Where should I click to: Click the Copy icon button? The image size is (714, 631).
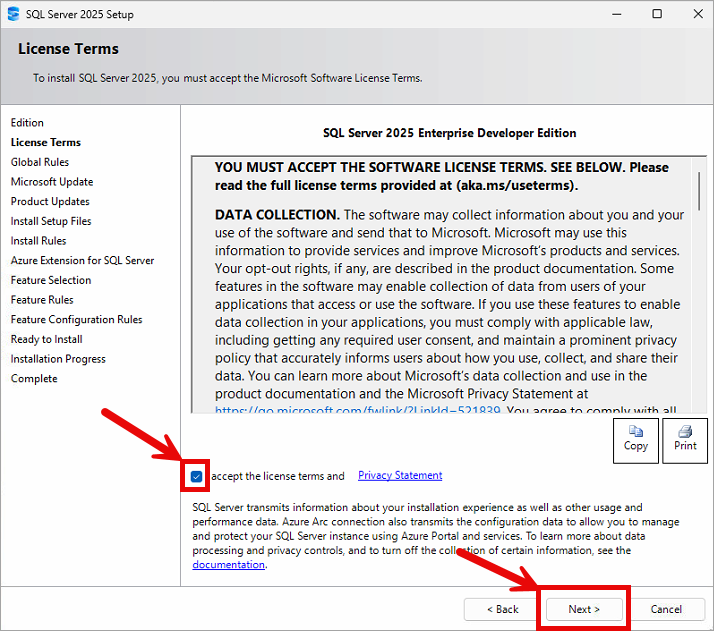click(x=635, y=440)
